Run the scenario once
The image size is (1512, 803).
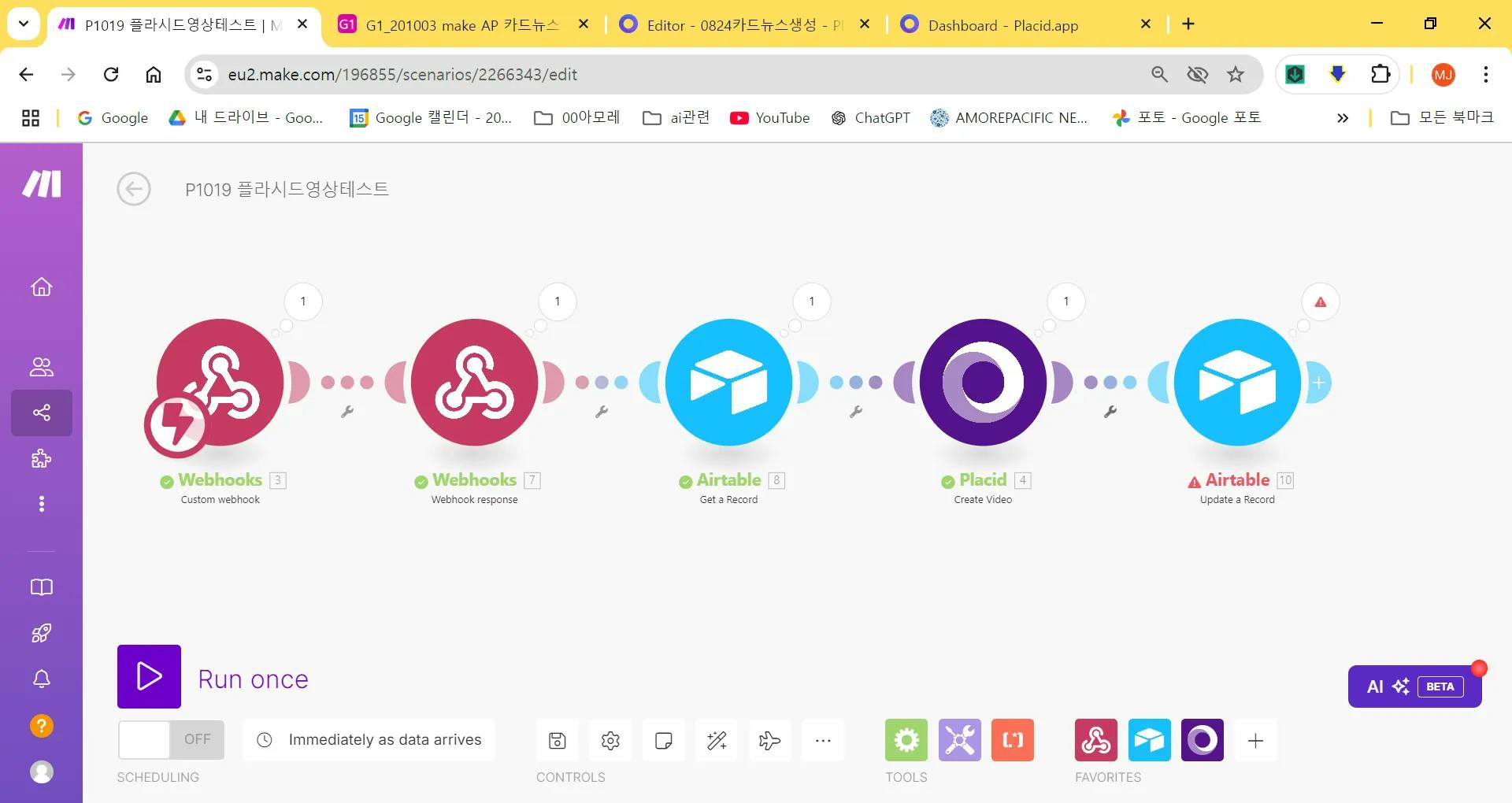tap(149, 676)
